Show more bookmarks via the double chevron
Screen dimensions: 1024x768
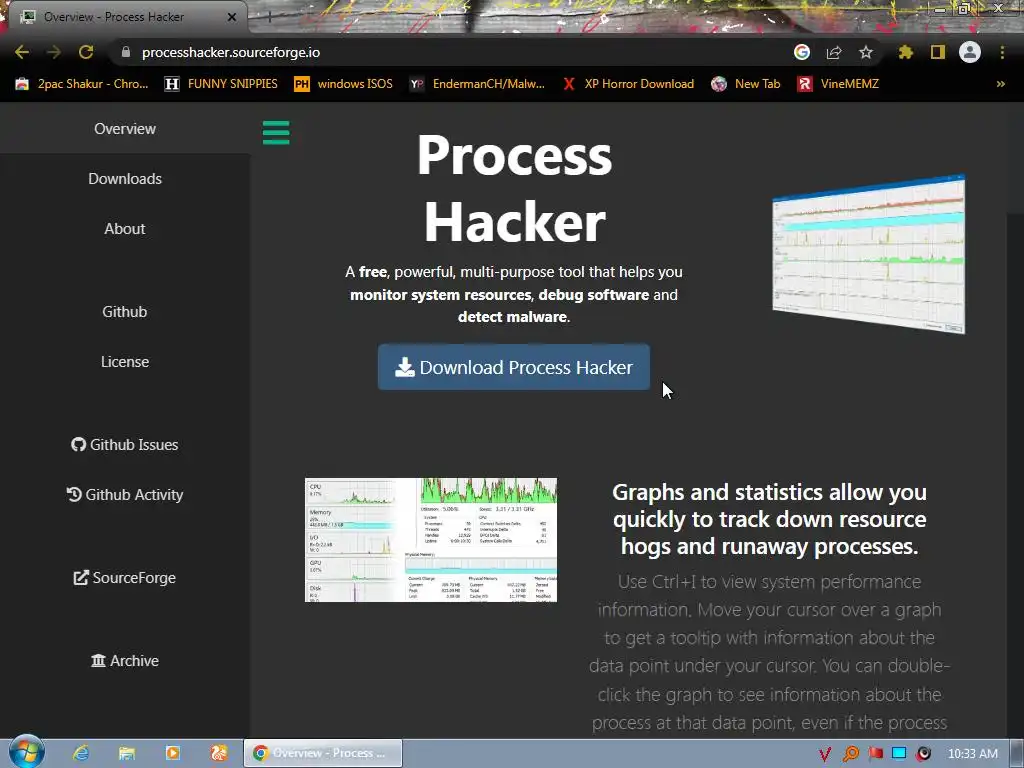(x=1000, y=84)
